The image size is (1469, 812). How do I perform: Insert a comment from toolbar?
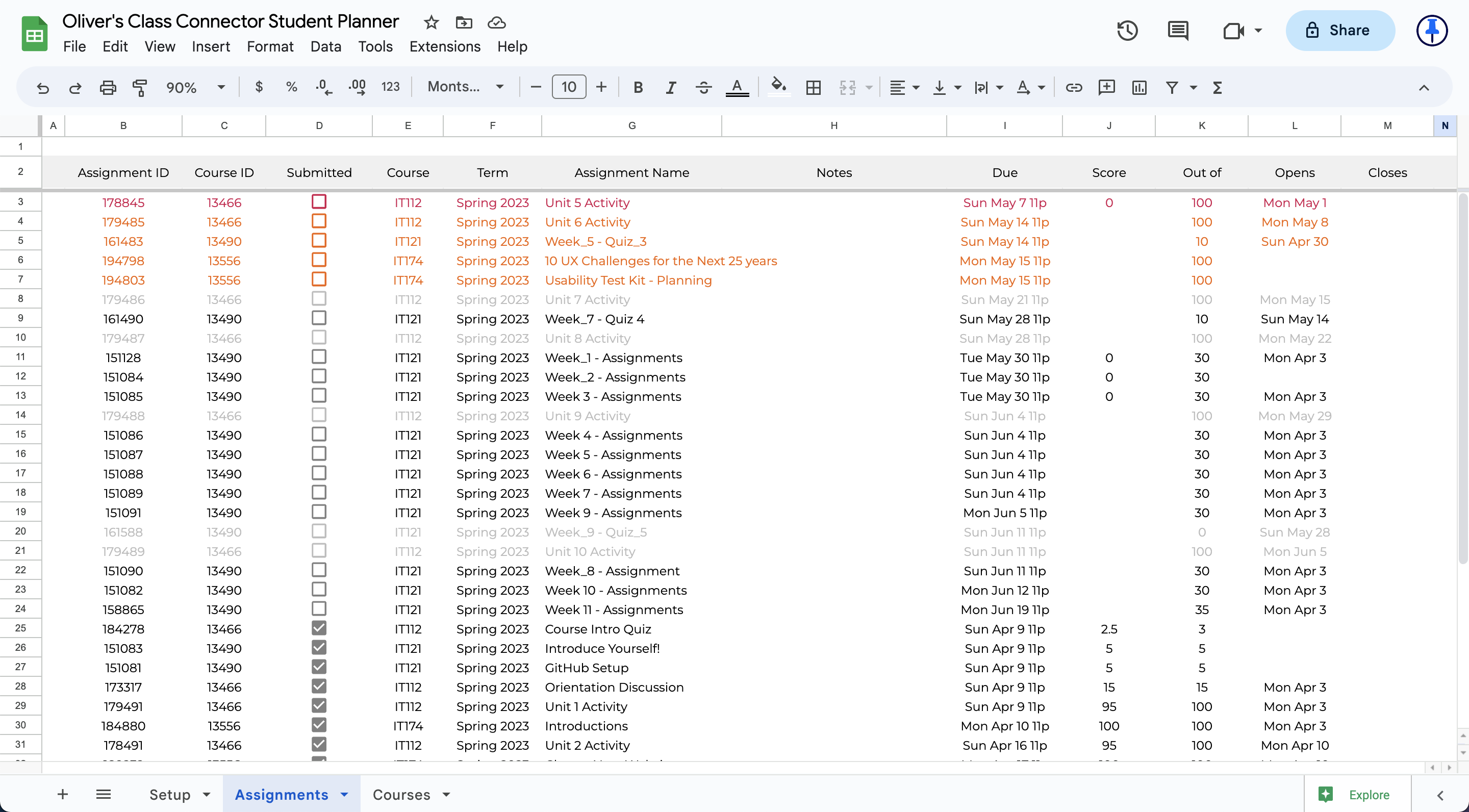[x=1106, y=87]
